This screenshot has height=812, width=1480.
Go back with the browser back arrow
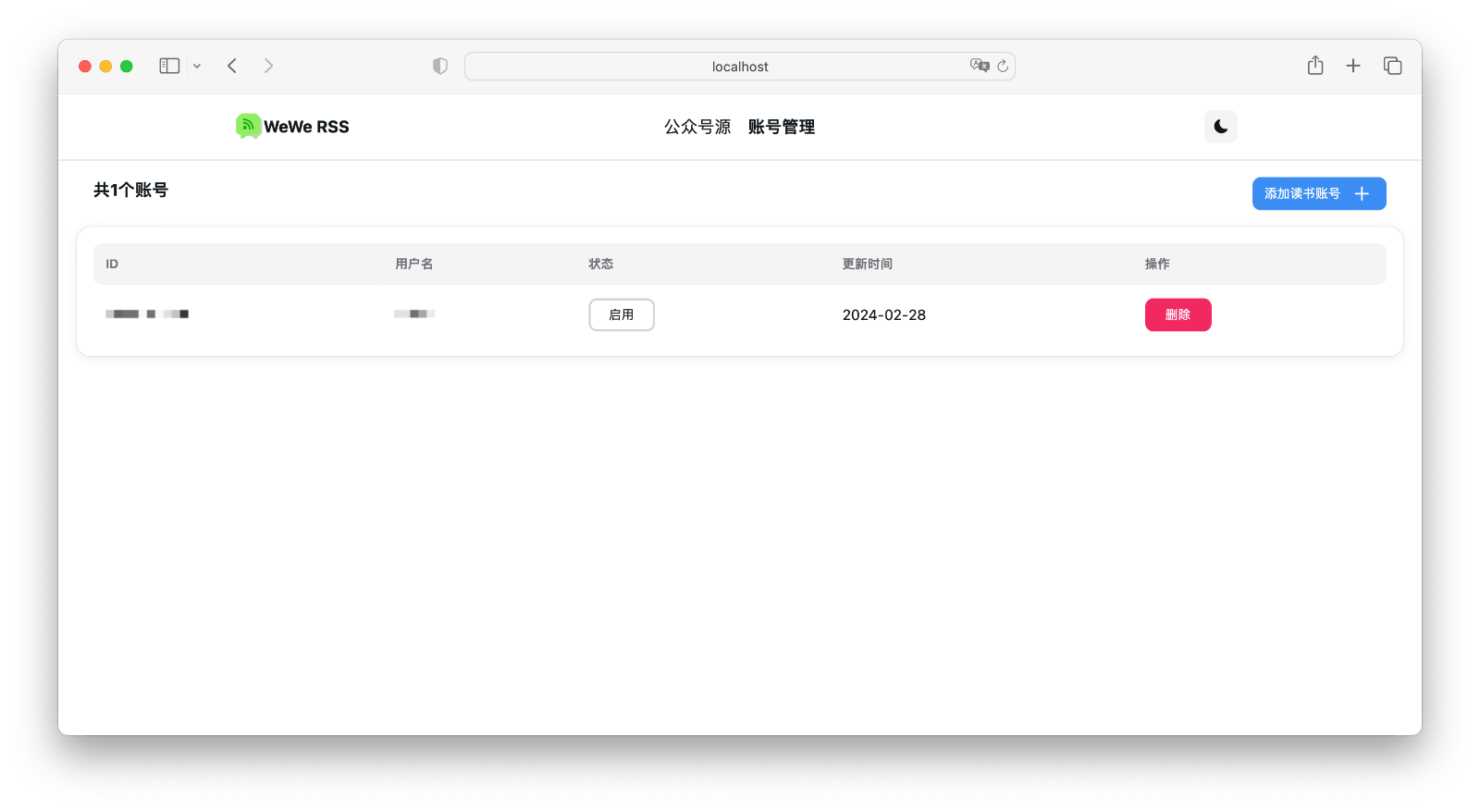[x=232, y=66]
